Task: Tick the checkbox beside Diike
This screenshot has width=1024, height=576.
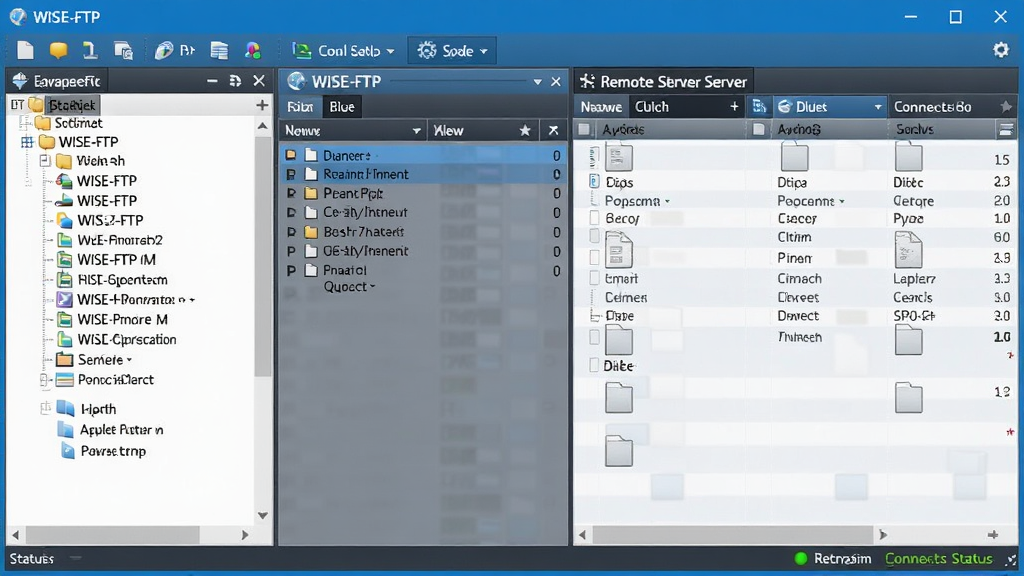Action: [x=594, y=365]
